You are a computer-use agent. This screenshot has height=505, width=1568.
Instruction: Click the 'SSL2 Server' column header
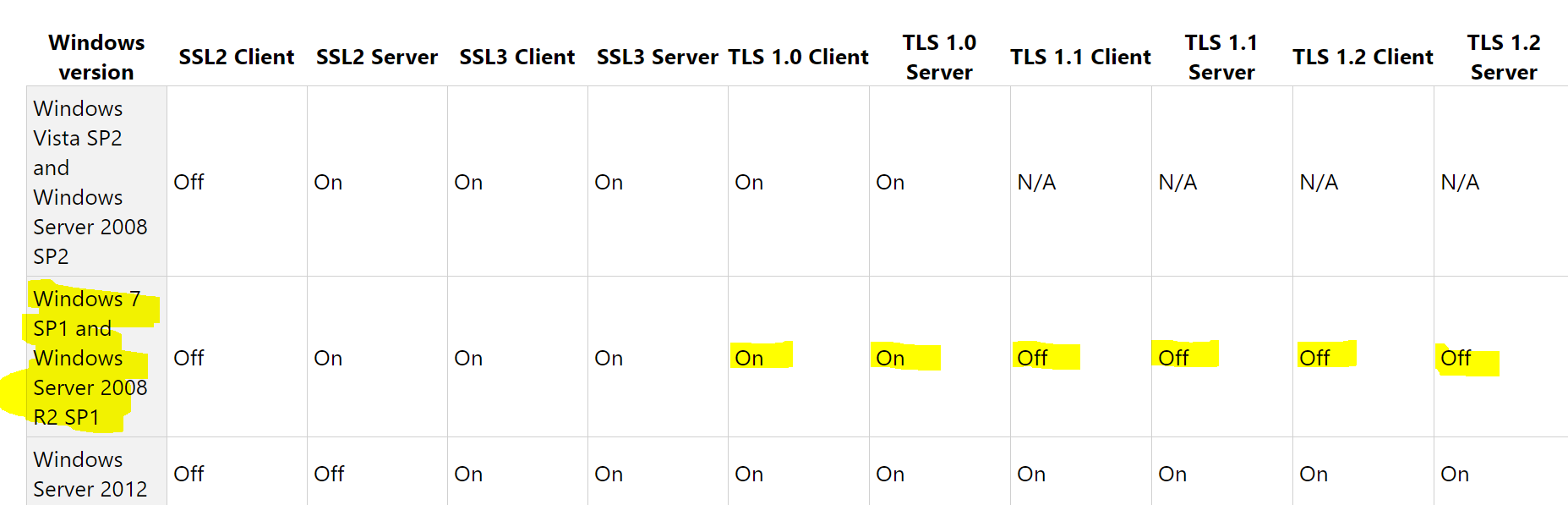(x=377, y=57)
